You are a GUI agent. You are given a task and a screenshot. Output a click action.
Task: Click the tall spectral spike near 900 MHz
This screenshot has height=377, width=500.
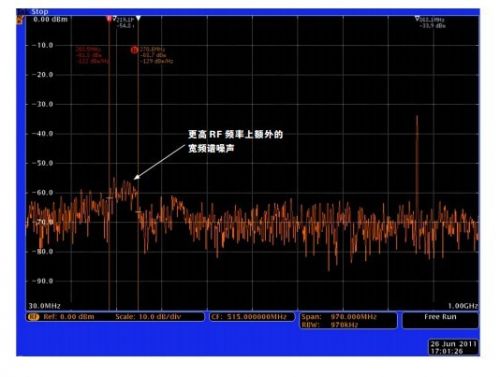coord(417,163)
